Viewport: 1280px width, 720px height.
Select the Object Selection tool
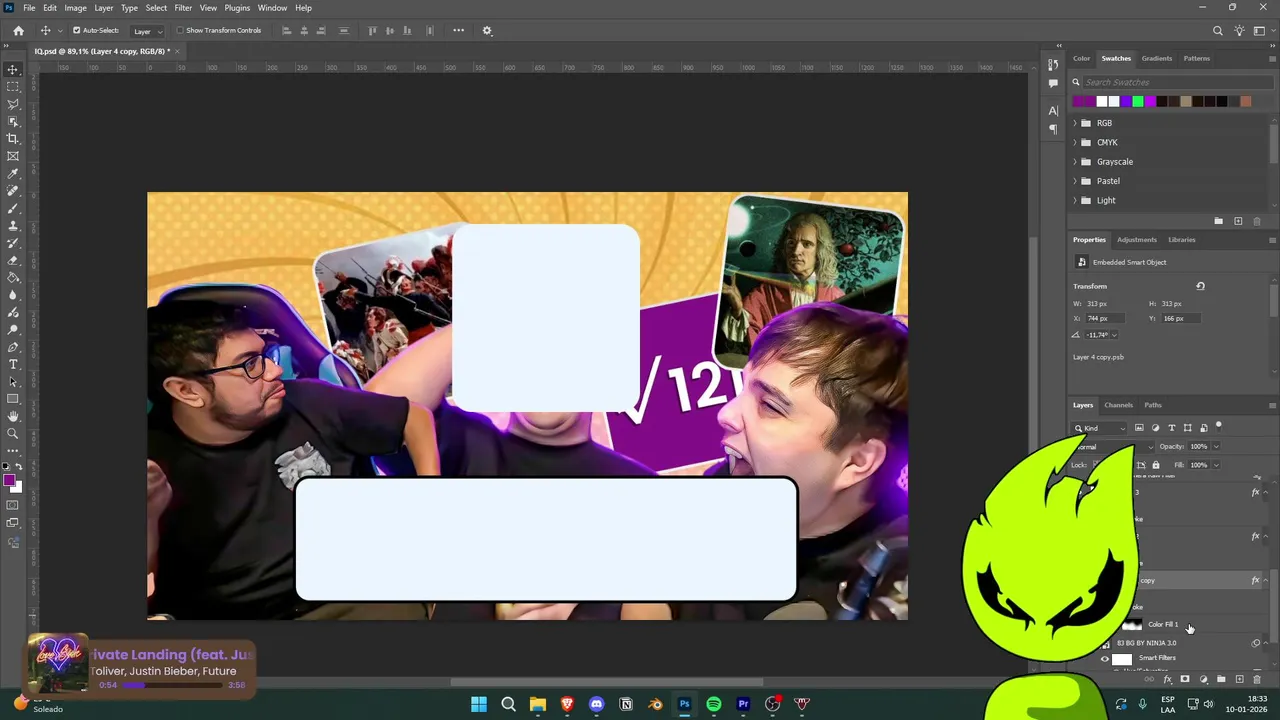13,121
